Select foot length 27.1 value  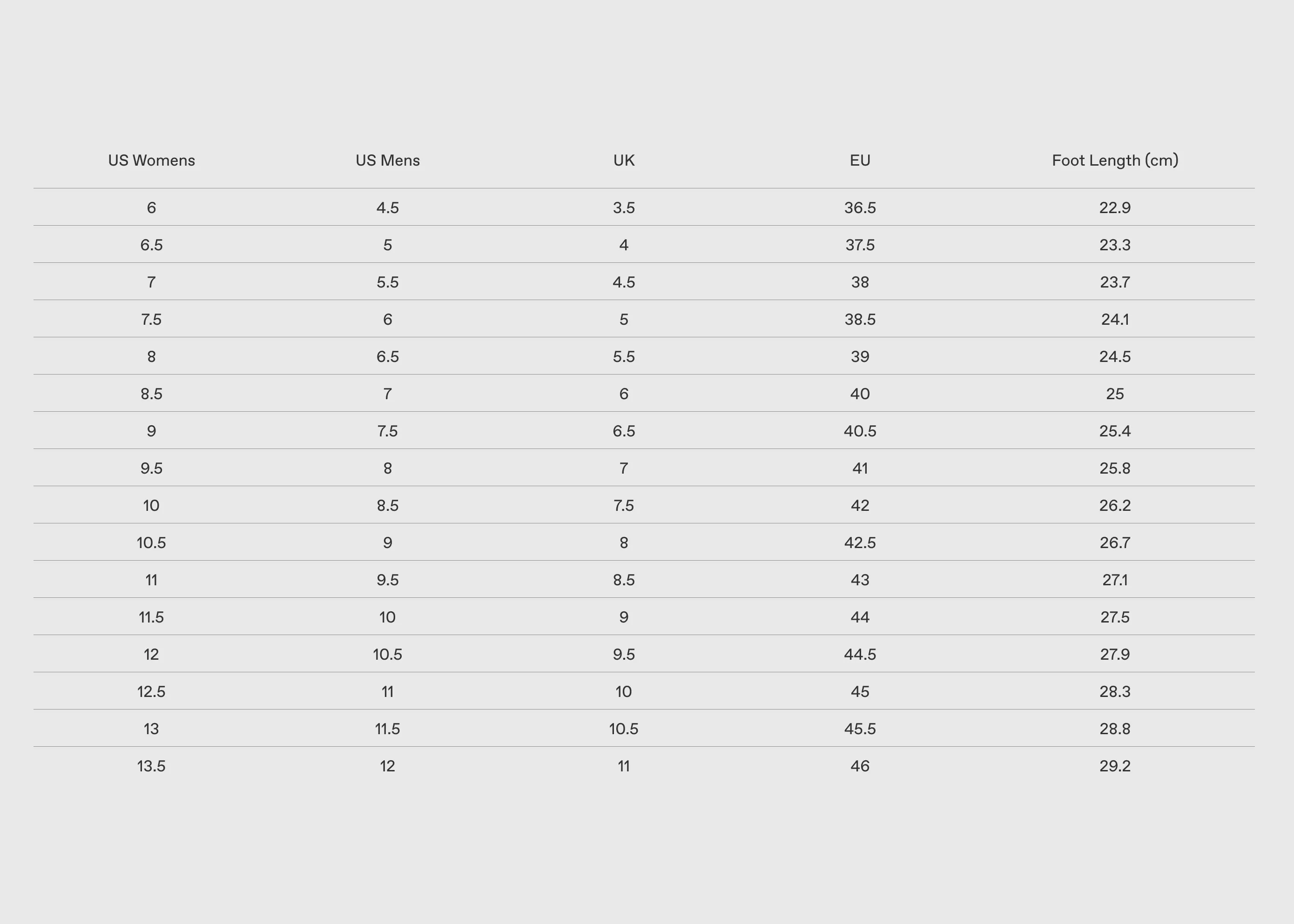(x=1115, y=580)
